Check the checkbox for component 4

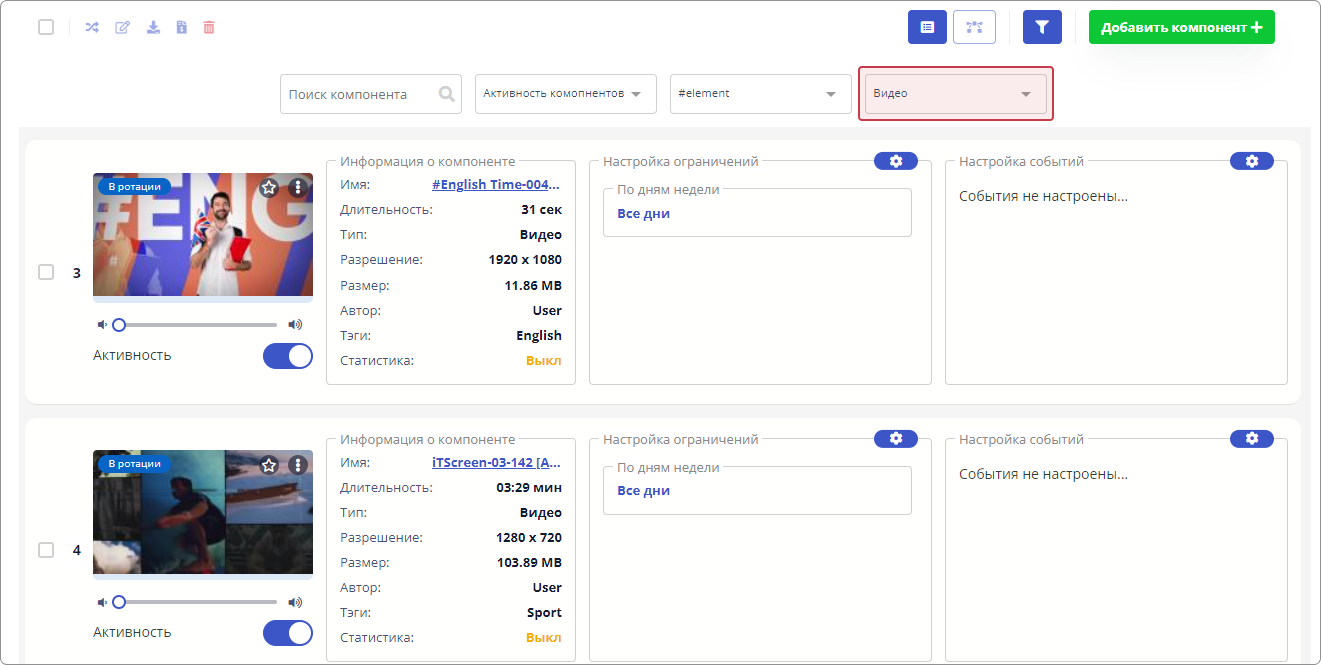coord(46,550)
